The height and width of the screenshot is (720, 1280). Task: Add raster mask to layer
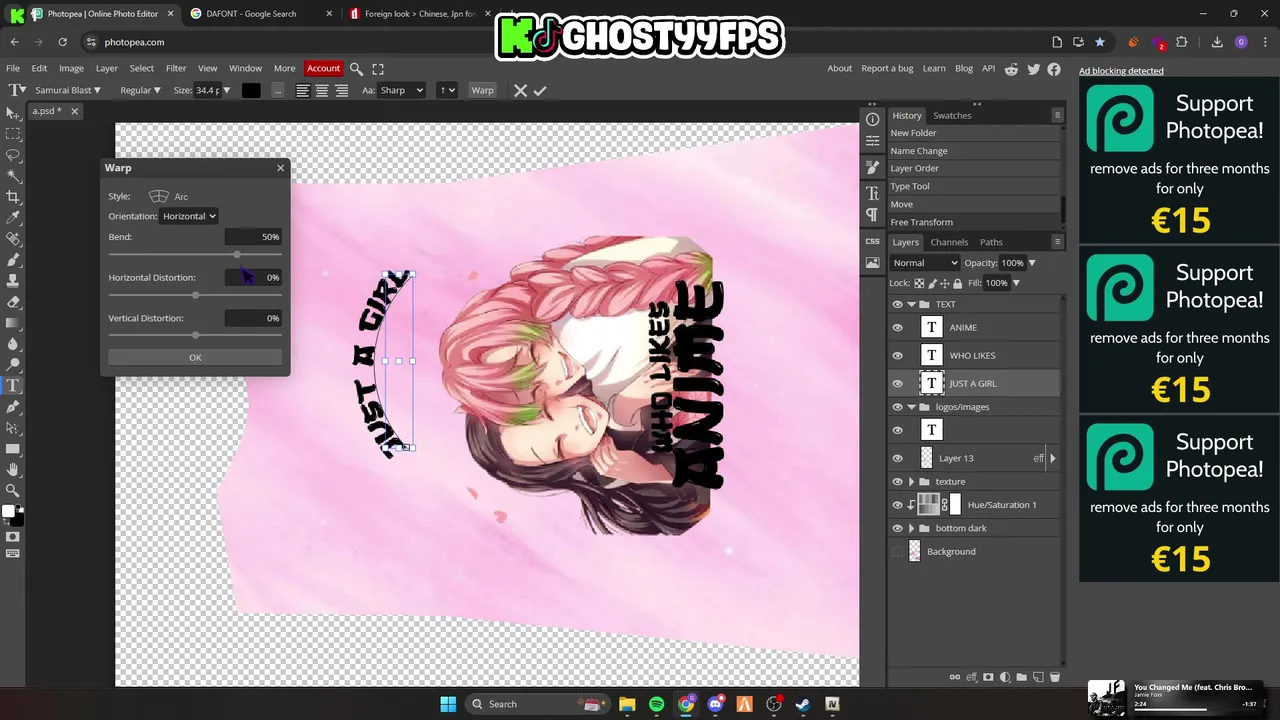(988, 677)
